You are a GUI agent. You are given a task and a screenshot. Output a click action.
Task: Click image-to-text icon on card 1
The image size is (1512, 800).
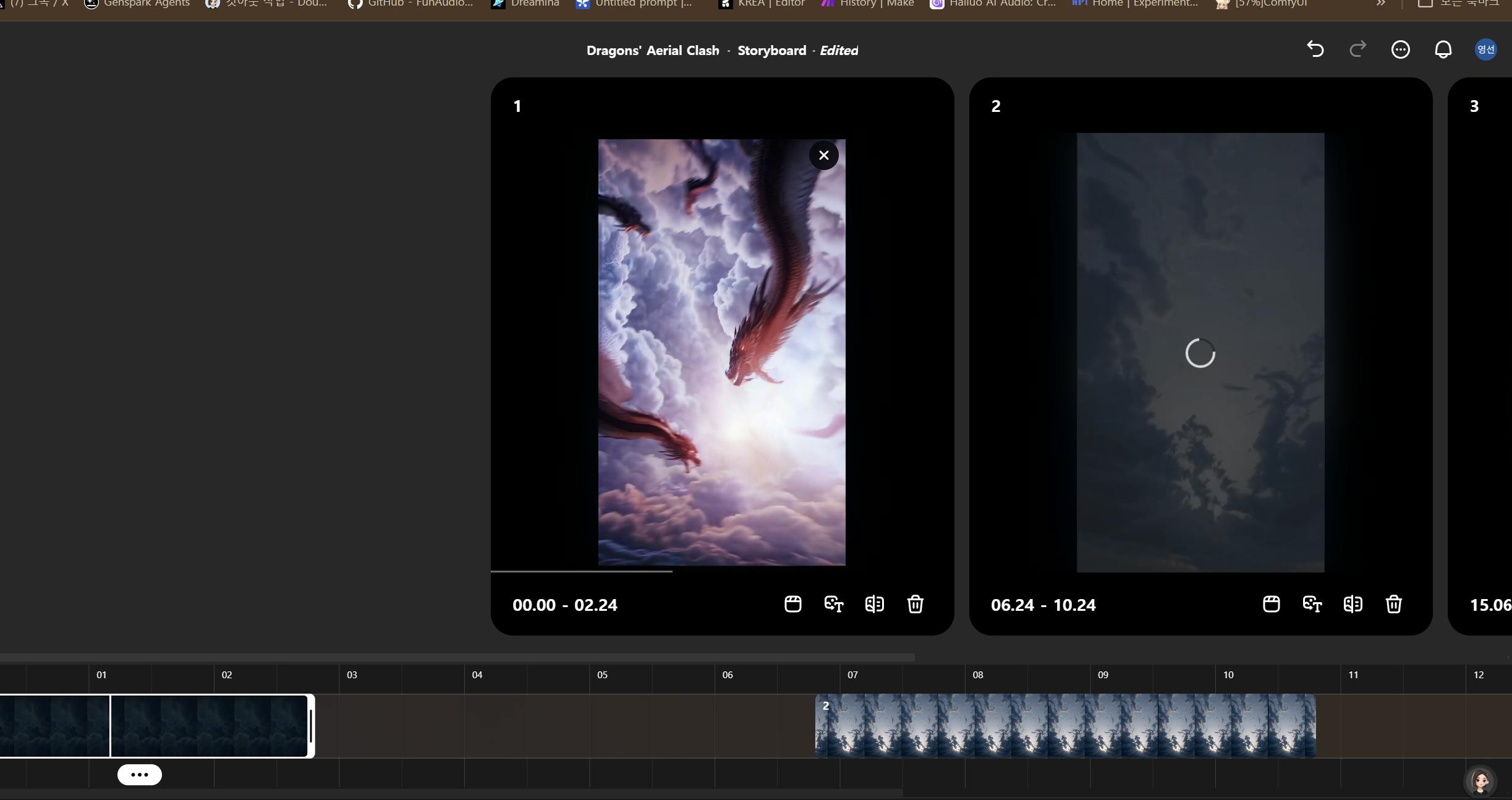coord(833,604)
